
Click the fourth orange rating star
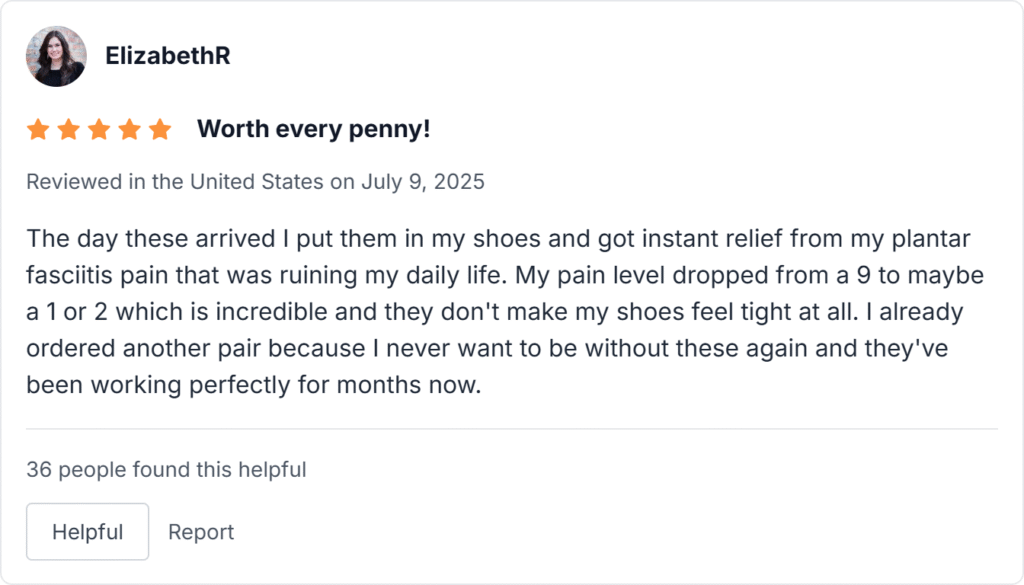pos(129,130)
